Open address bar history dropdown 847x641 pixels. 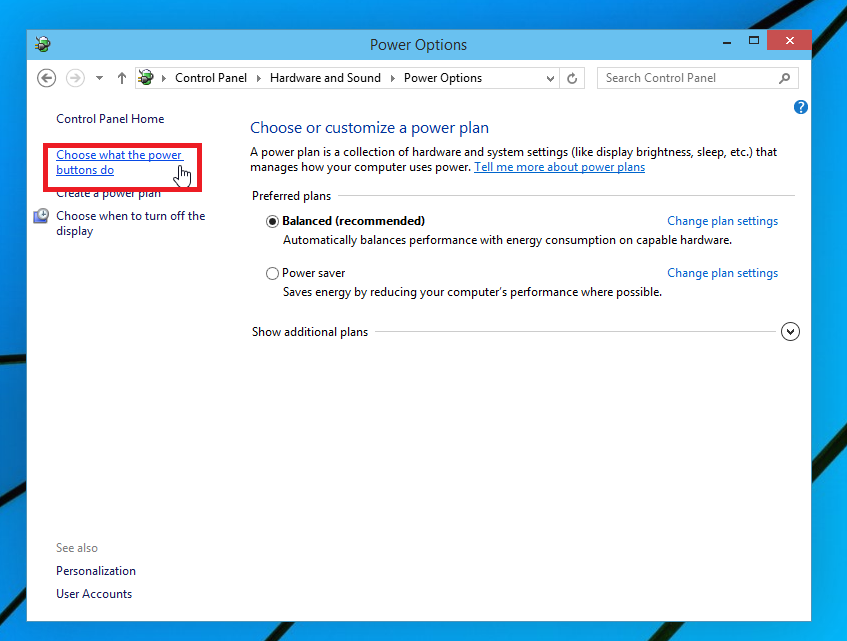550,78
